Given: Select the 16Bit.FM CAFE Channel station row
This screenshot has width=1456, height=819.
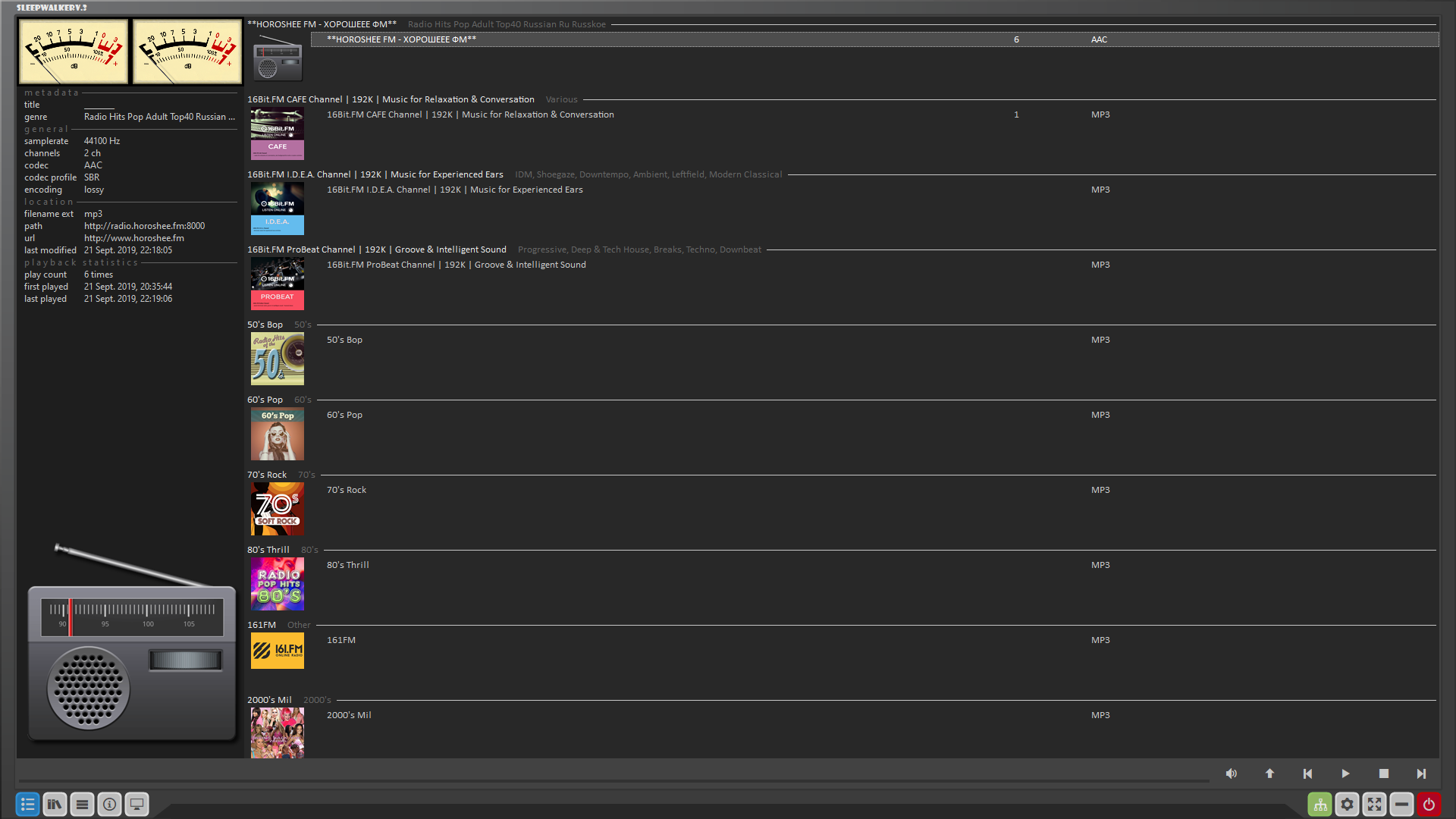Looking at the screenshot, I should [470, 115].
